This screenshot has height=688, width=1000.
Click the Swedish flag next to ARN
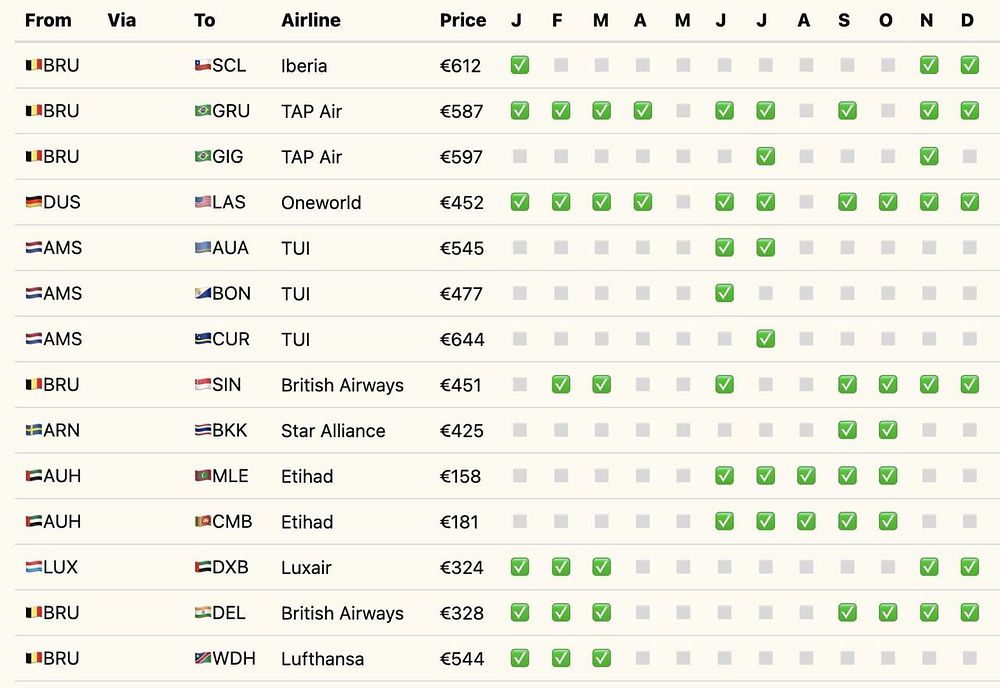(33, 431)
